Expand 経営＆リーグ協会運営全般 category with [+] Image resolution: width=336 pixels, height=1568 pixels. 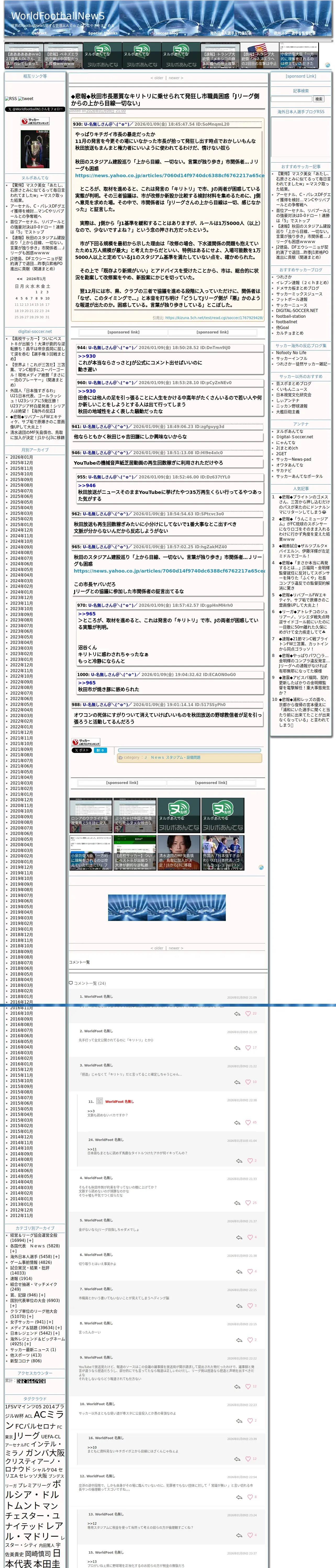tap(31, 1241)
